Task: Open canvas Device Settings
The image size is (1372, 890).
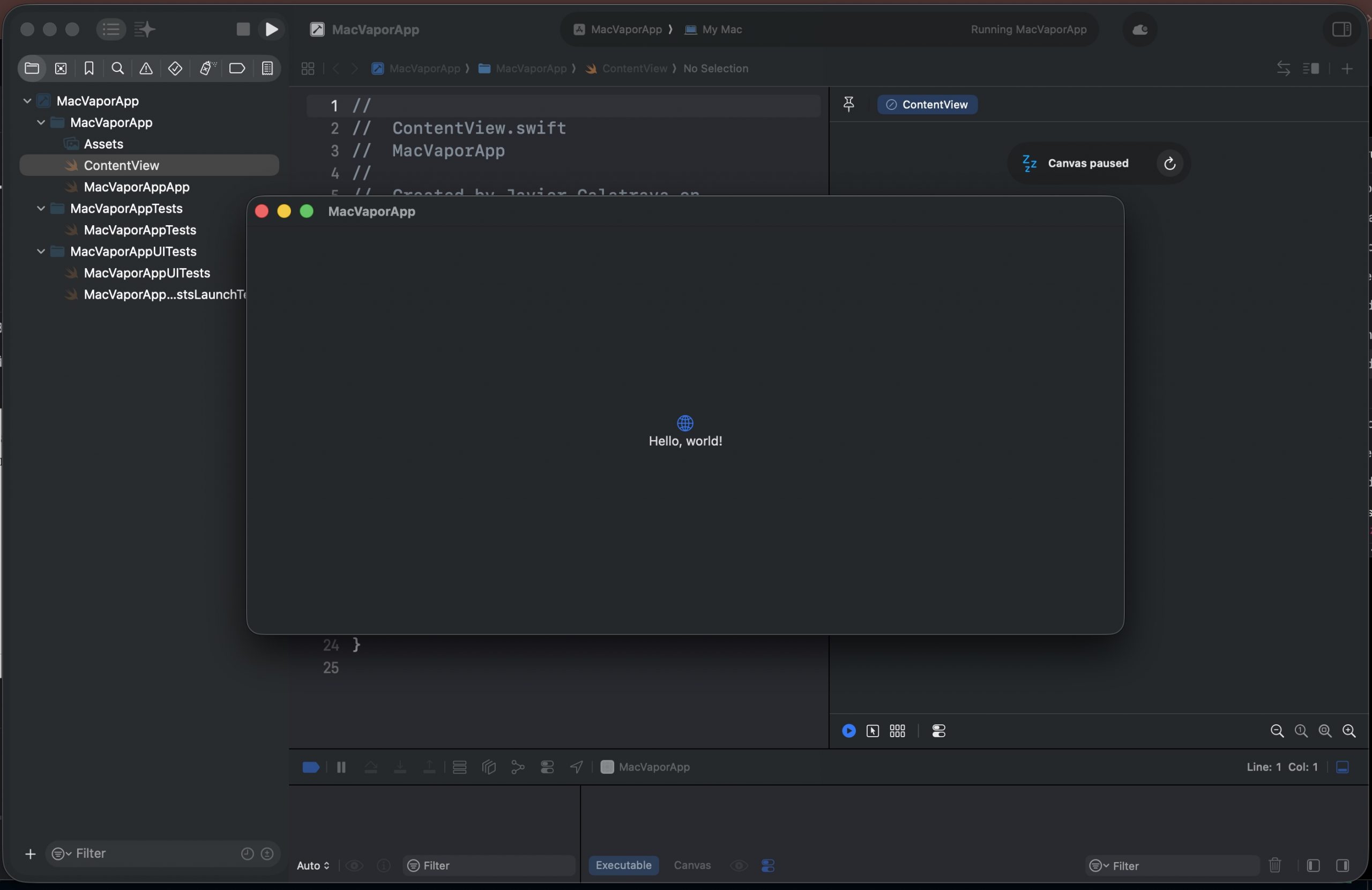Action: [938, 731]
